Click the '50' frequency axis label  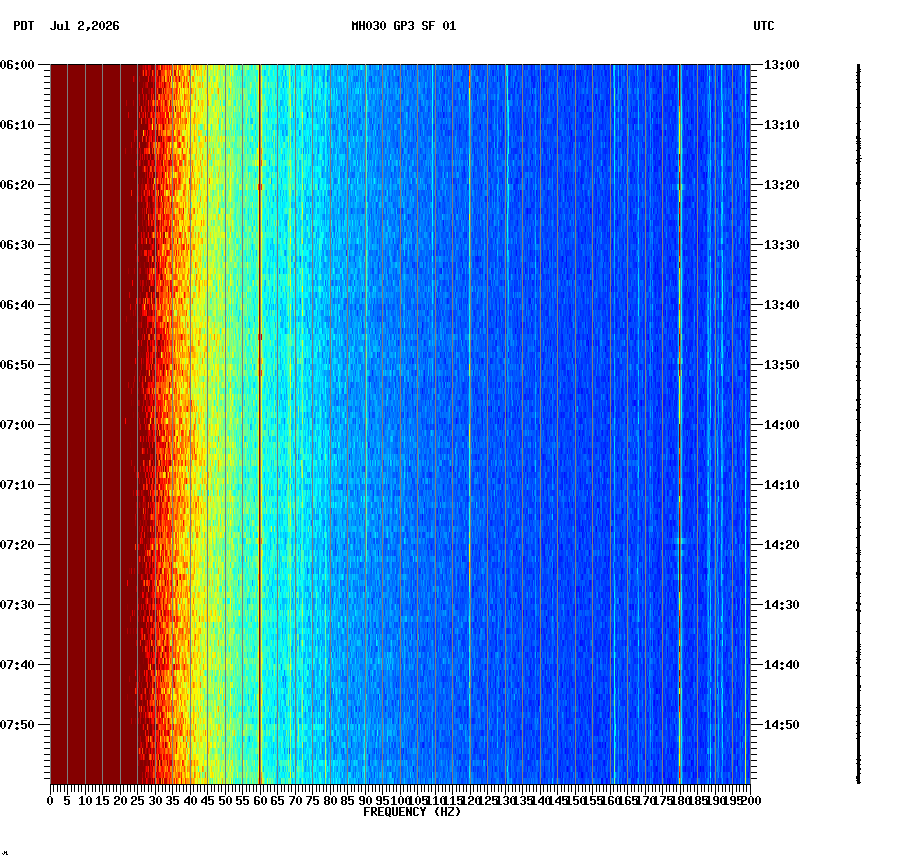tap(225, 801)
